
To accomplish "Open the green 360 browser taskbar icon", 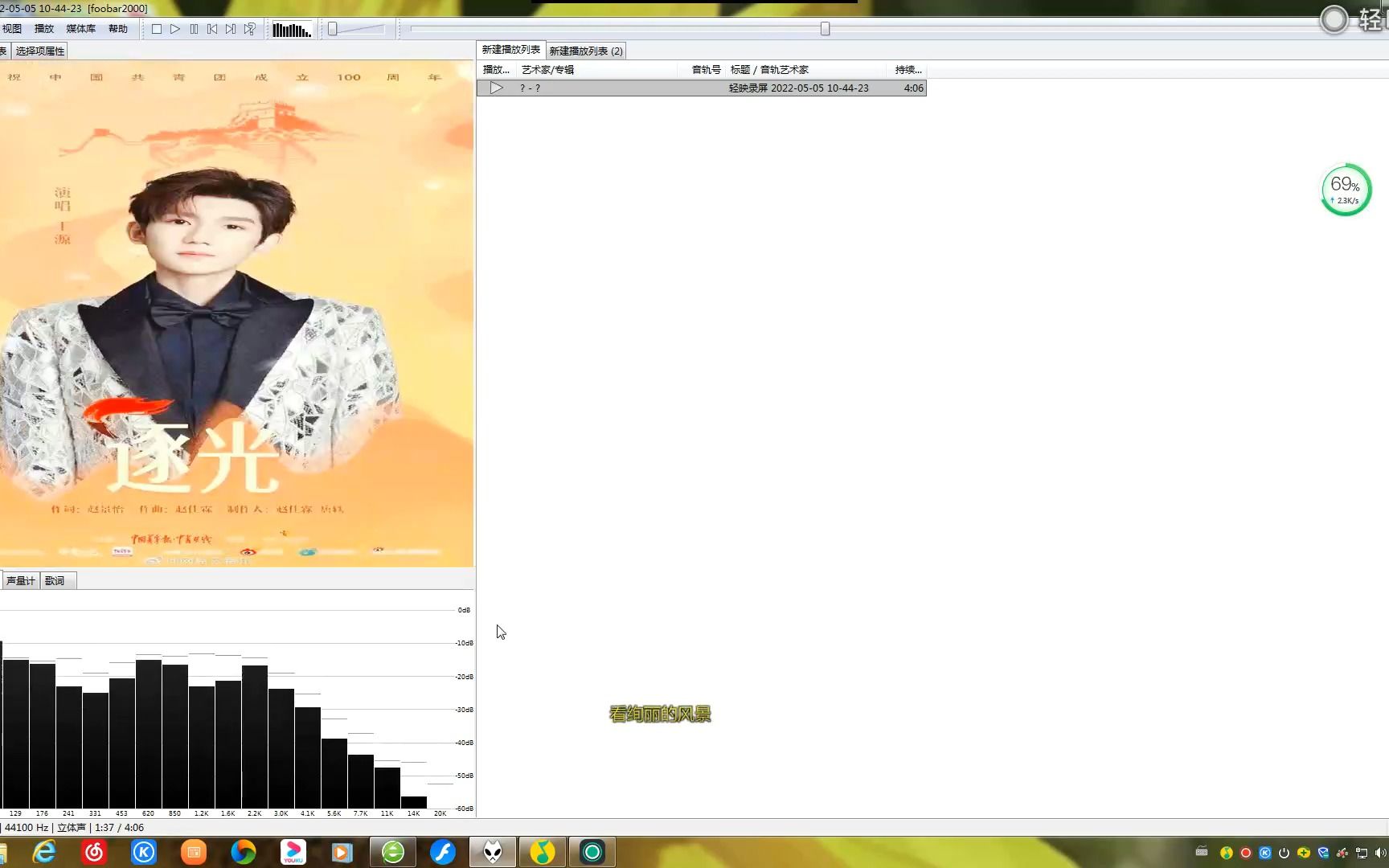I will coord(393,852).
